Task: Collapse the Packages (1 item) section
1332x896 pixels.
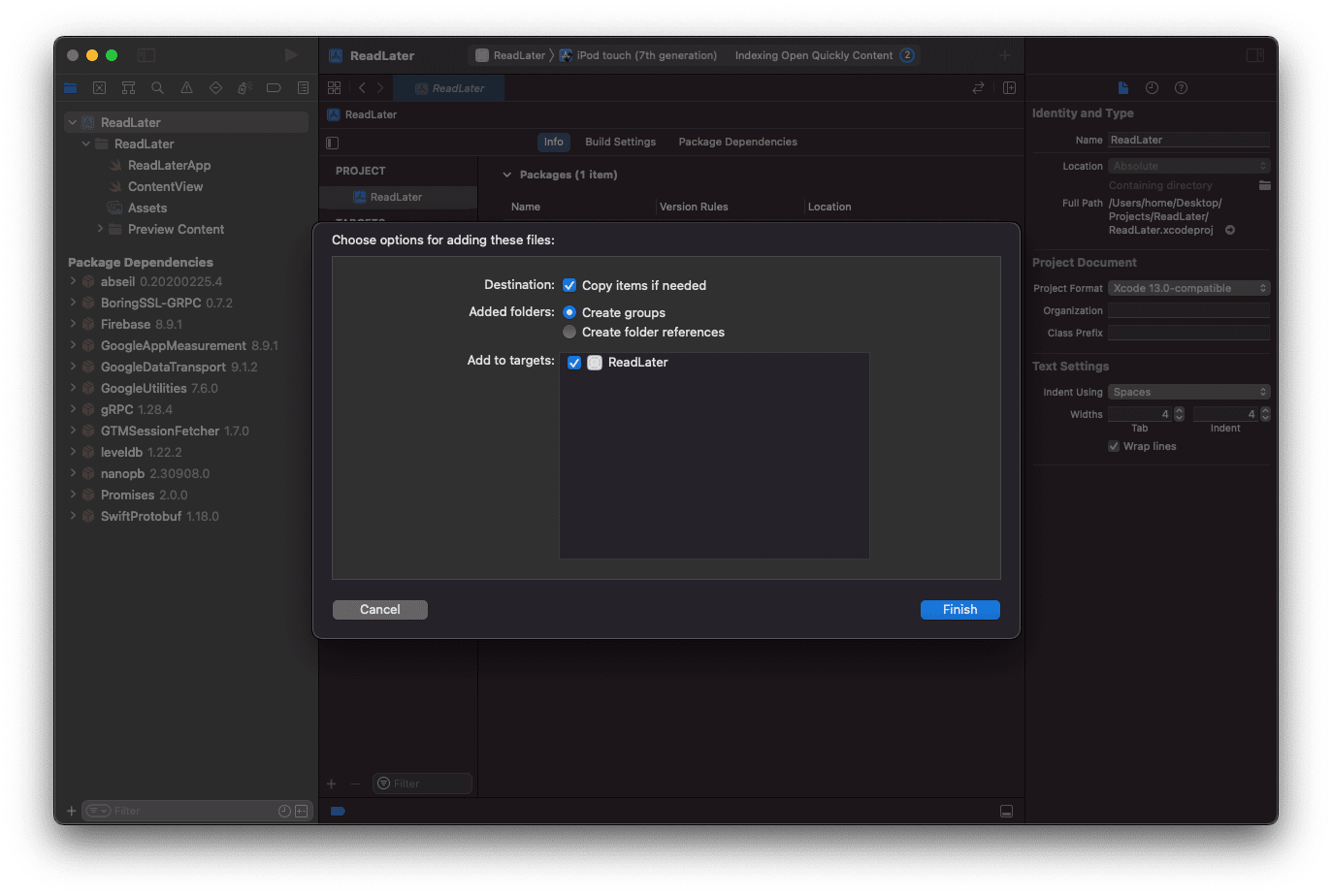Action: [x=506, y=175]
